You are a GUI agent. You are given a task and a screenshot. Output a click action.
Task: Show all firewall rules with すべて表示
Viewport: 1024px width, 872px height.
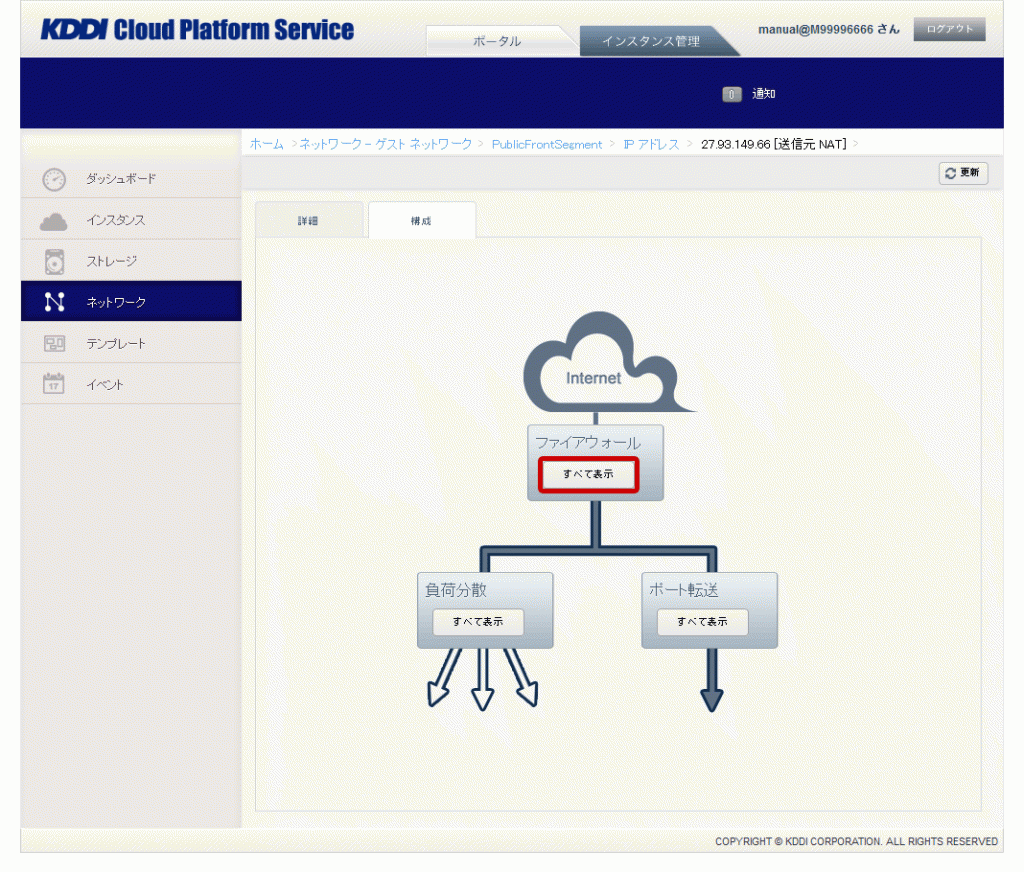click(x=588, y=474)
